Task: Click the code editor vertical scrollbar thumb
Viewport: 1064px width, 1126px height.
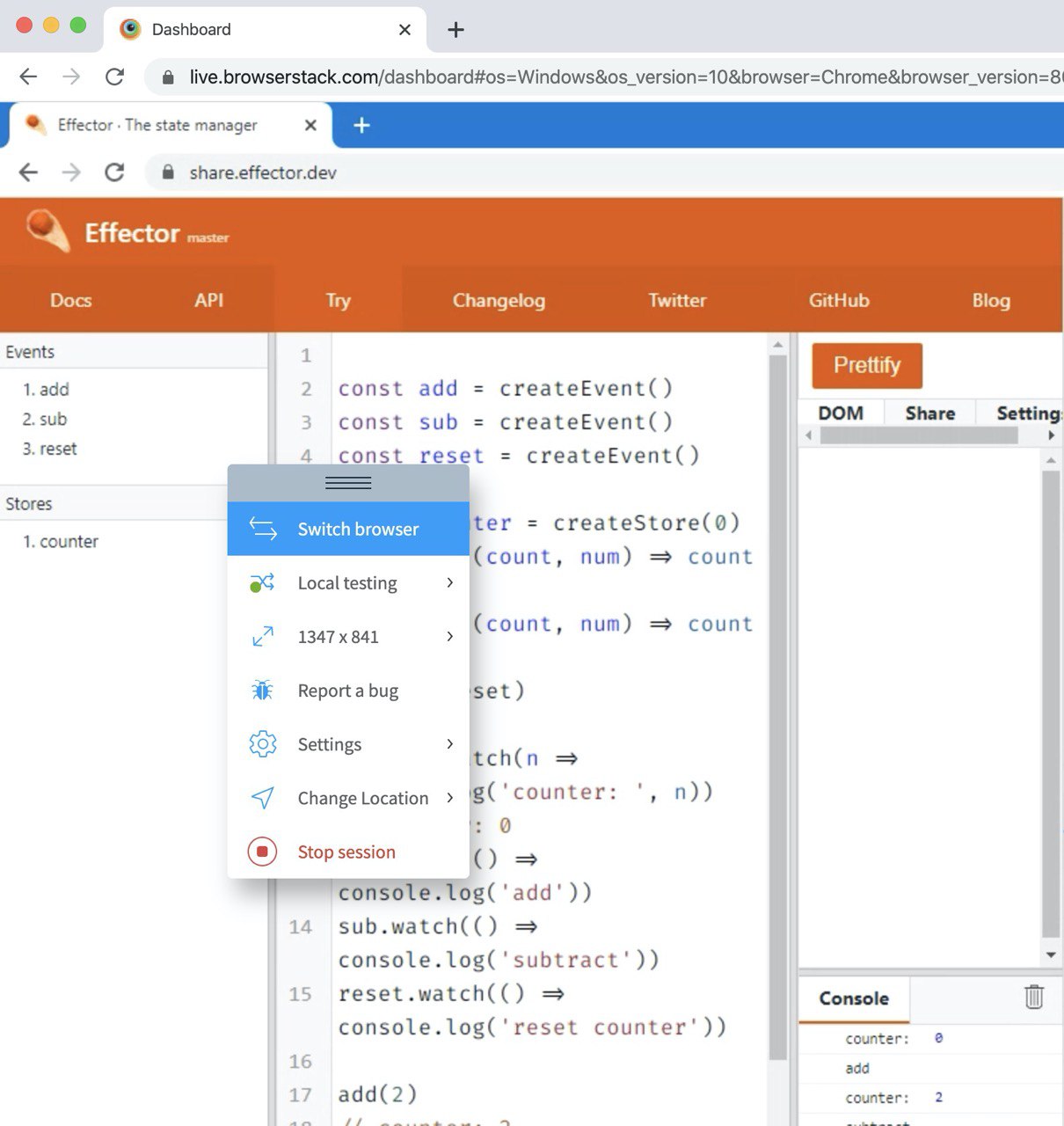Action: (777, 708)
